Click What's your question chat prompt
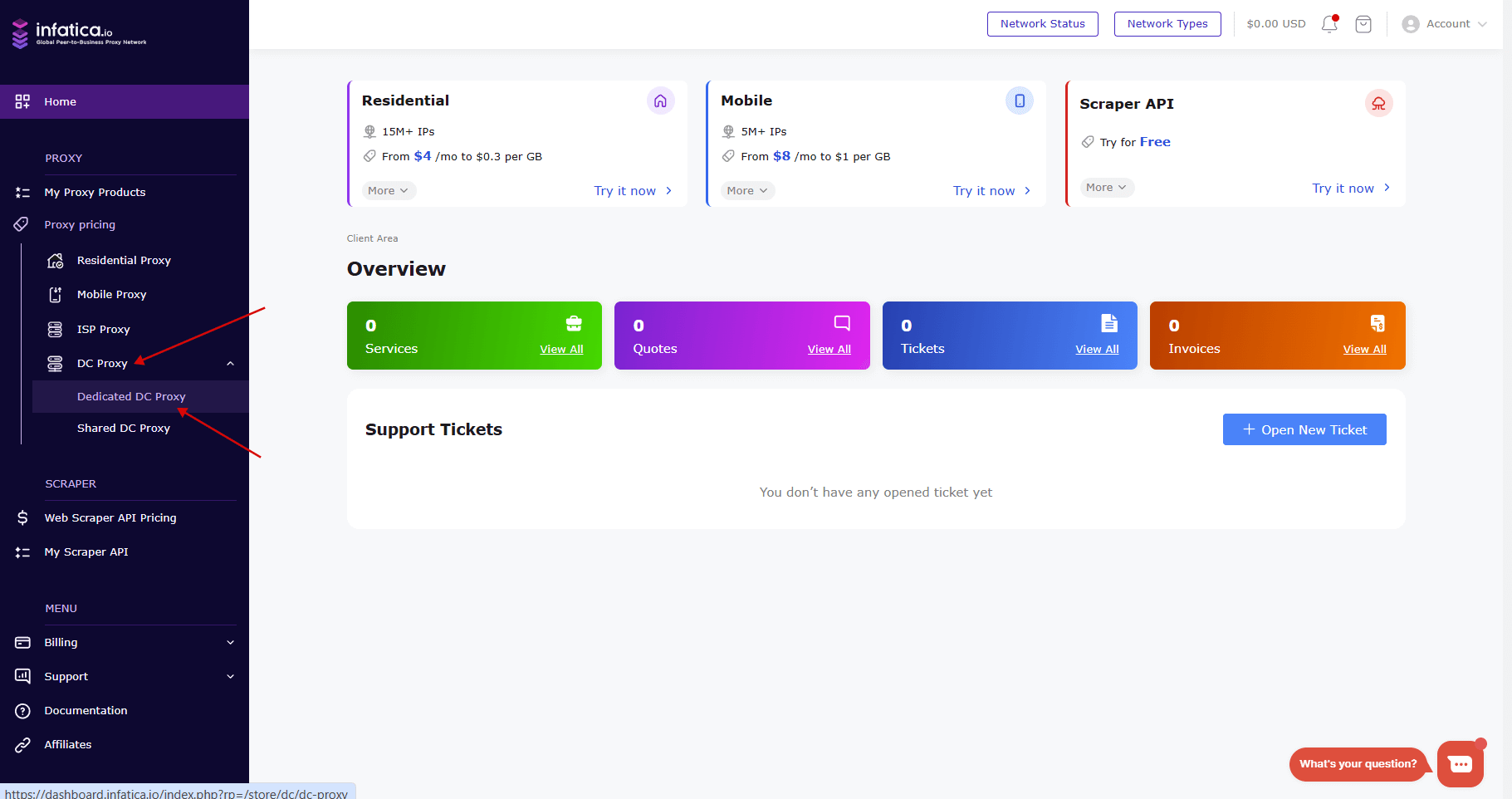1512x799 pixels. click(x=1358, y=764)
